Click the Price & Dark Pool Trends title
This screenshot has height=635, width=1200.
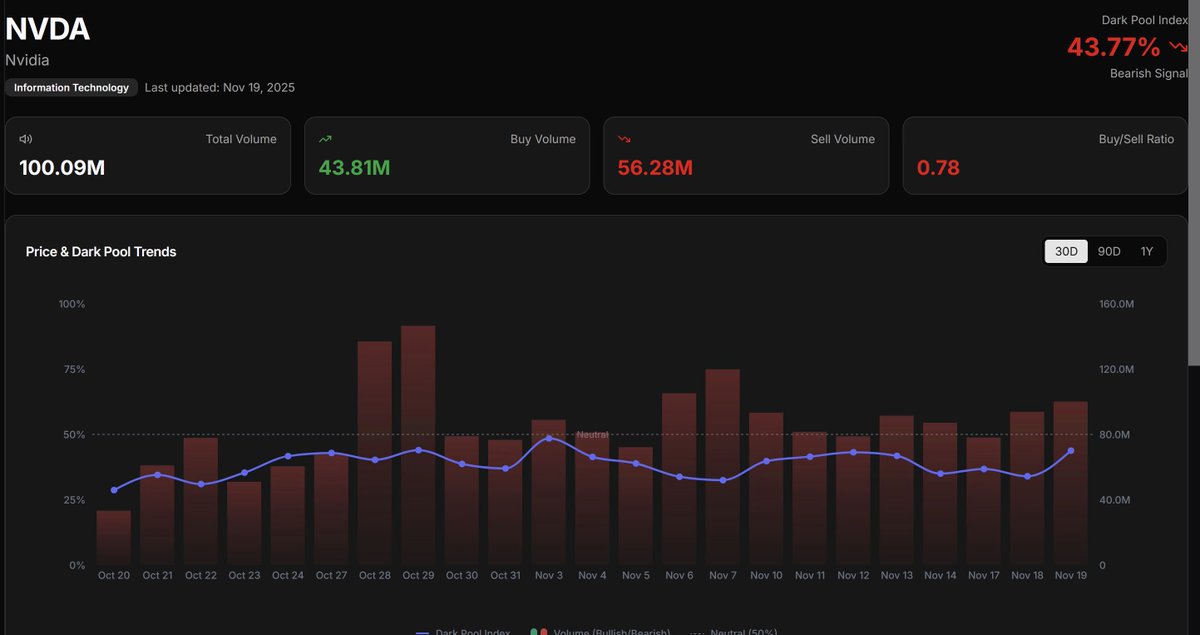pos(101,252)
